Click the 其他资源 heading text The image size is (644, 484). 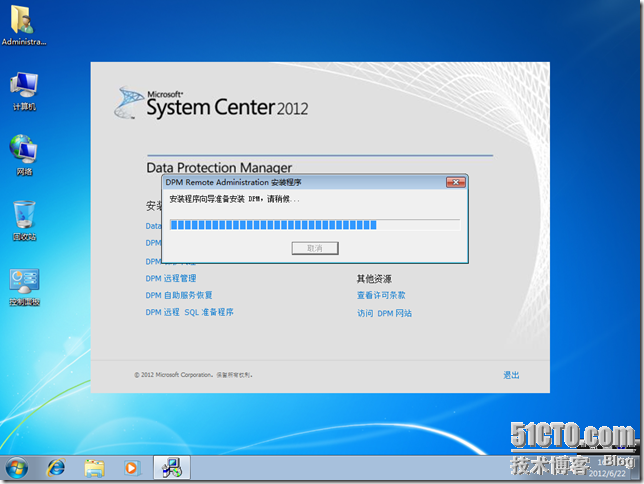tap(374, 279)
